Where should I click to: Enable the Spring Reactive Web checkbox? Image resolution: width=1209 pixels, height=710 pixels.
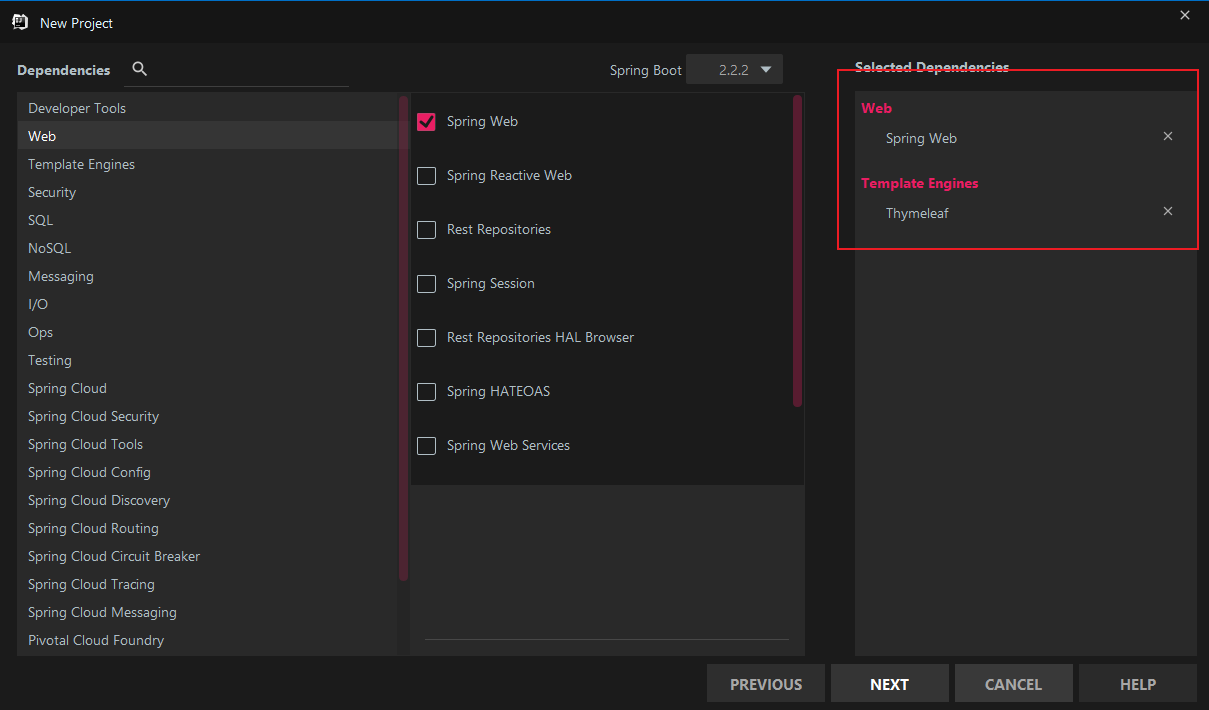coord(427,176)
